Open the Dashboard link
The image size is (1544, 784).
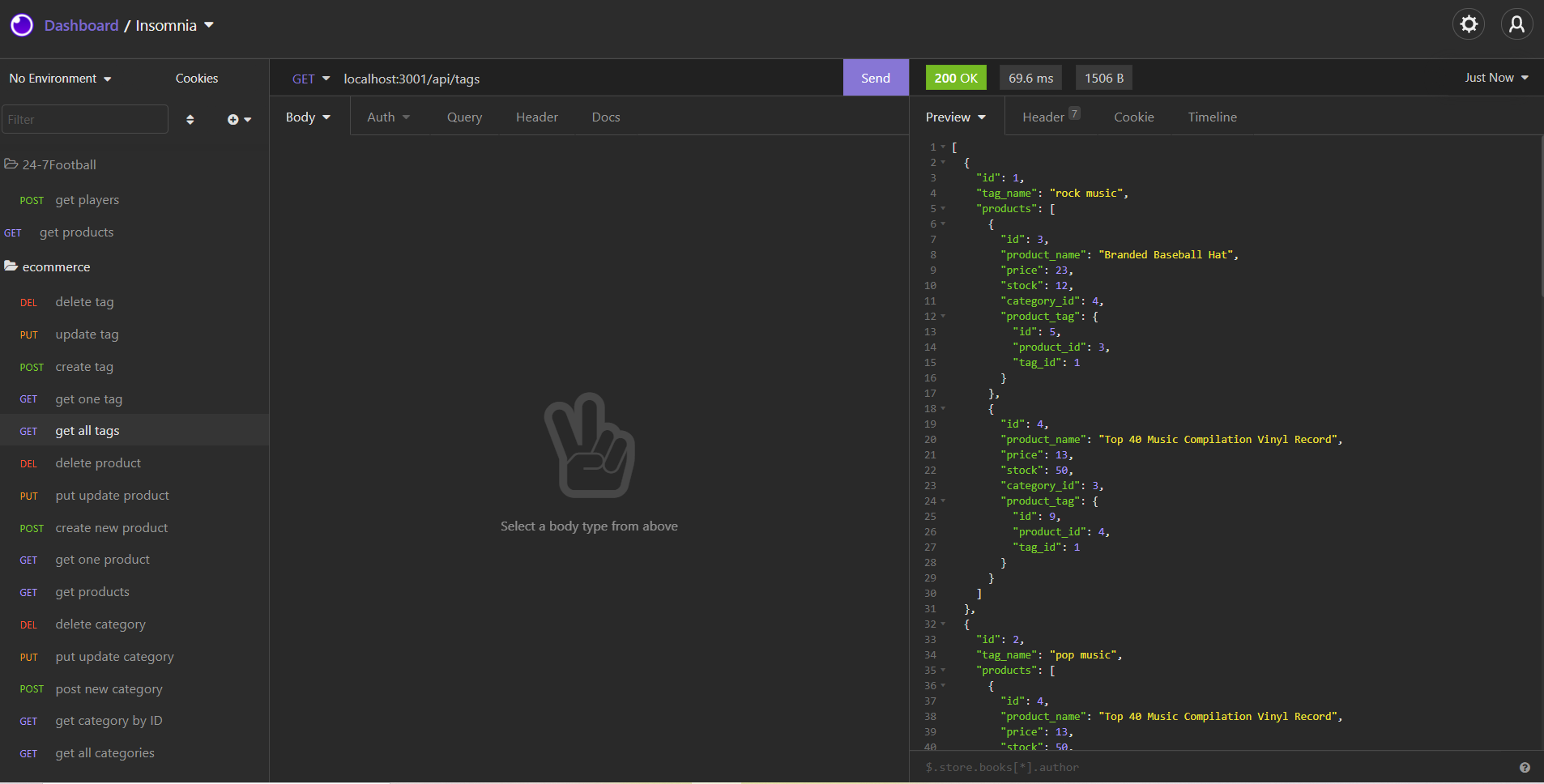(x=82, y=25)
